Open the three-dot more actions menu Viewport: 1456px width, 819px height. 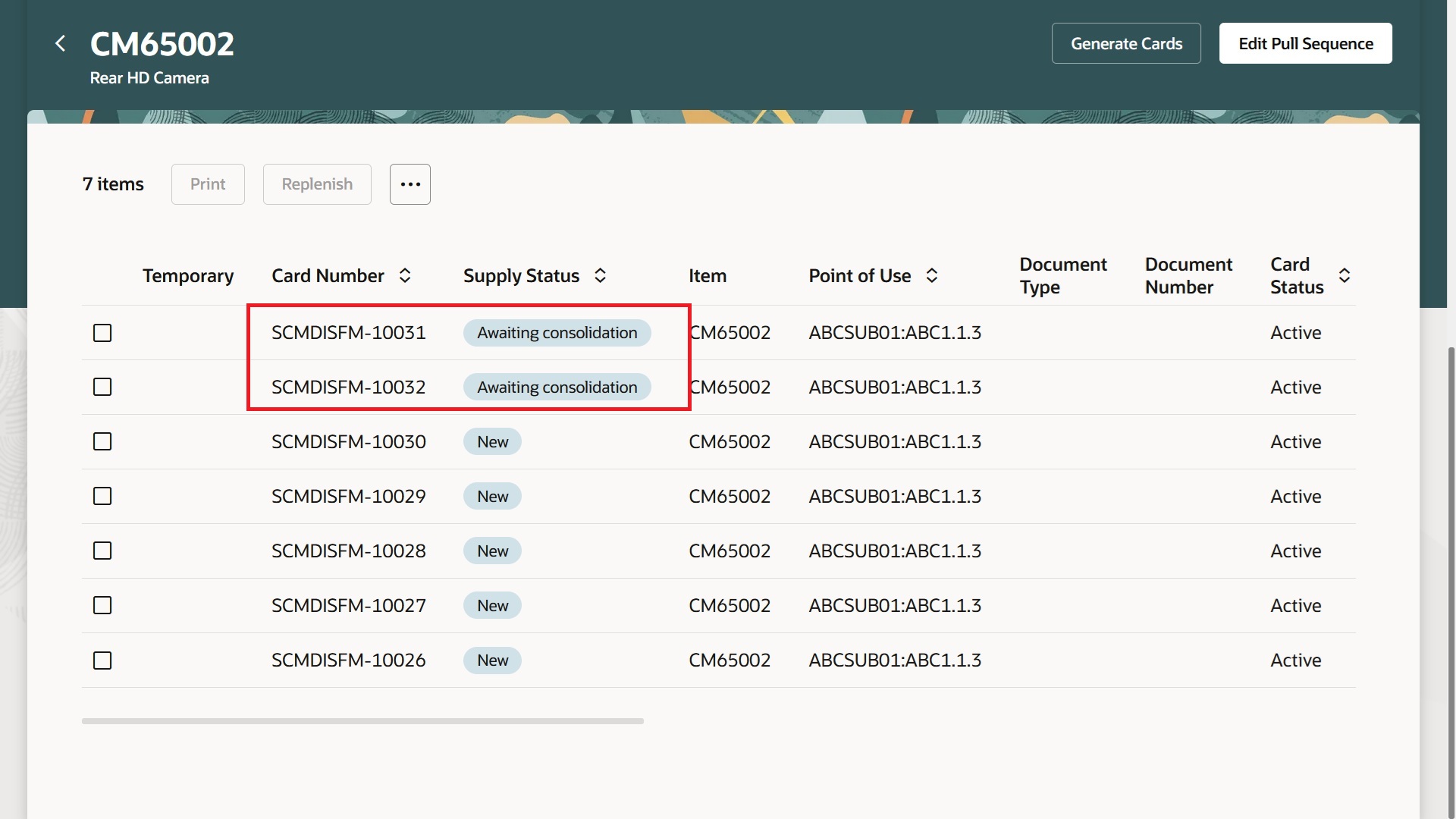coord(410,184)
